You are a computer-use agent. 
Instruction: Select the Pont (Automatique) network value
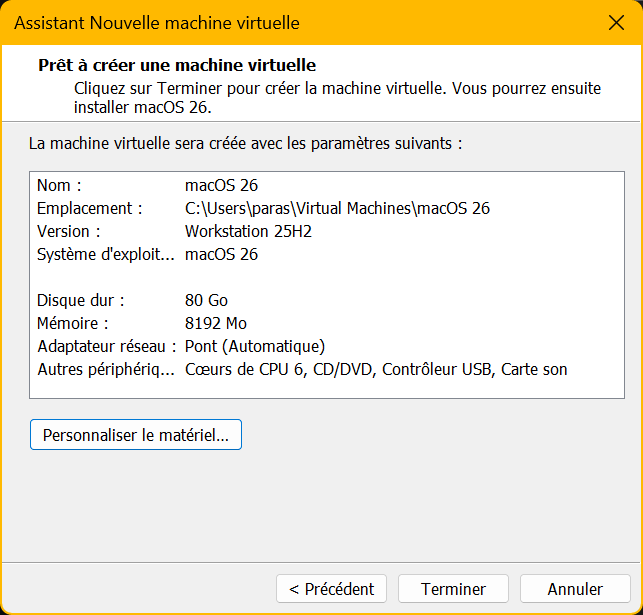pos(255,346)
